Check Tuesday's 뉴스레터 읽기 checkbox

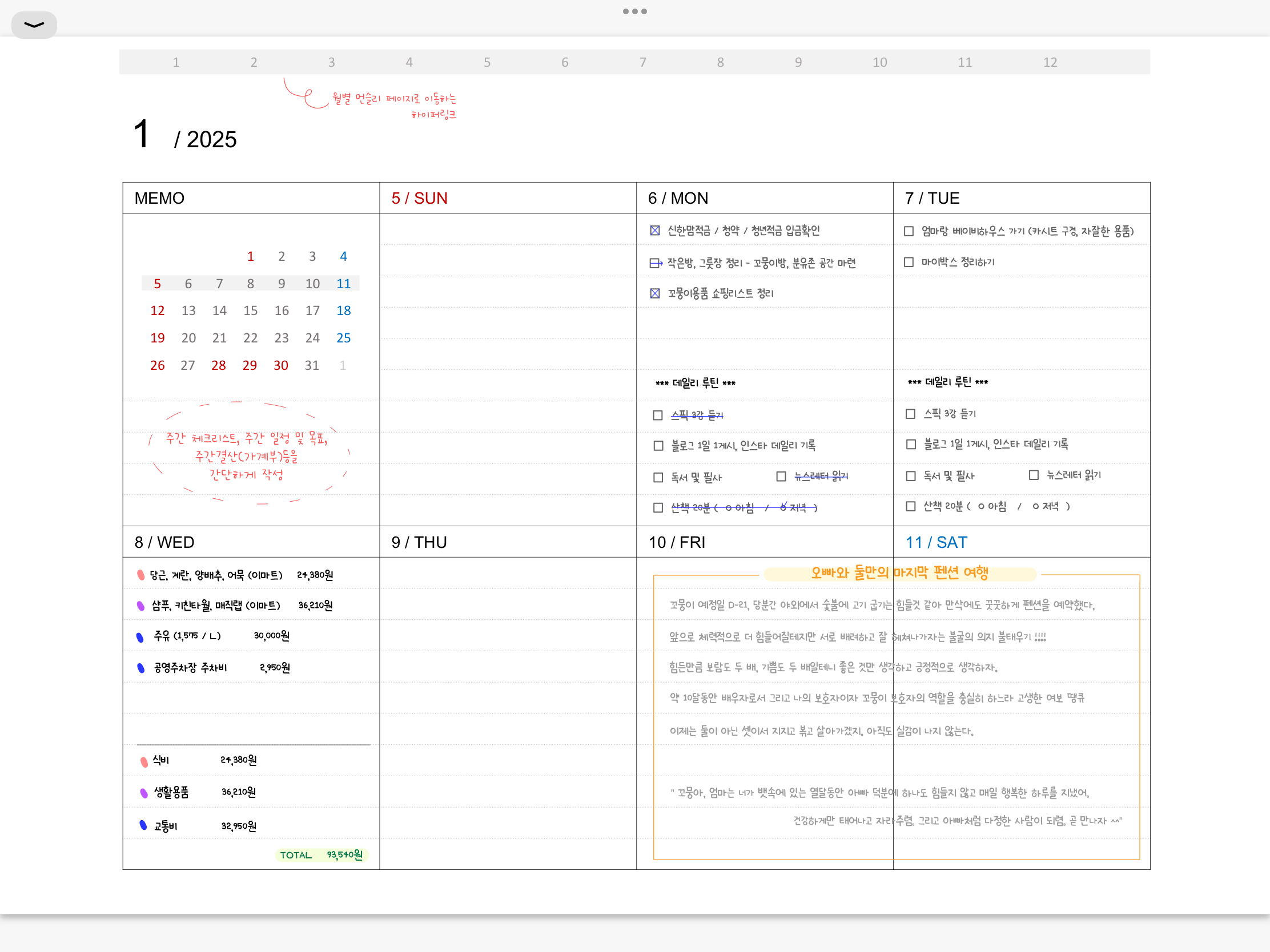click(x=1034, y=475)
